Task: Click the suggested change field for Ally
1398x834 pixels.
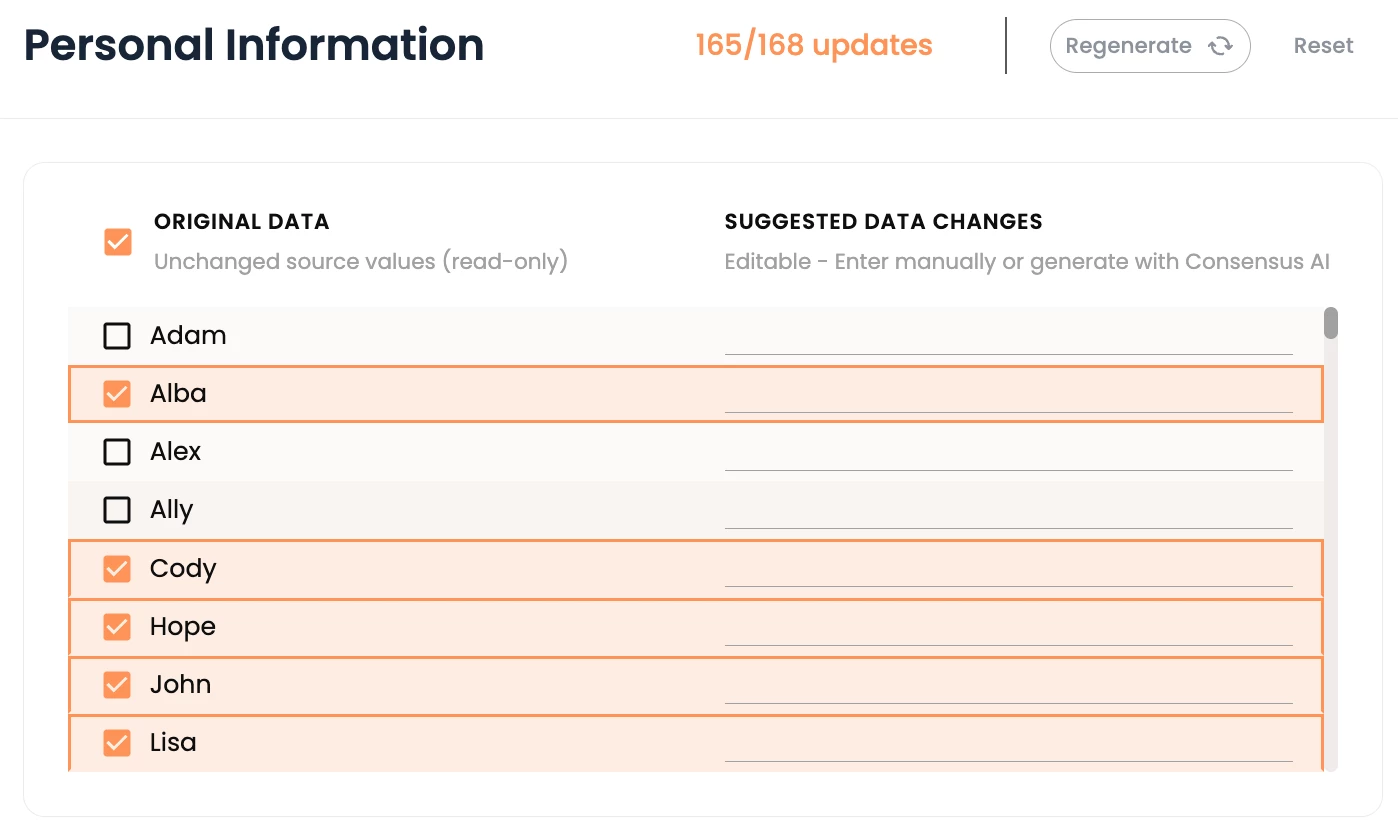Action: [x=1008, y=512]
